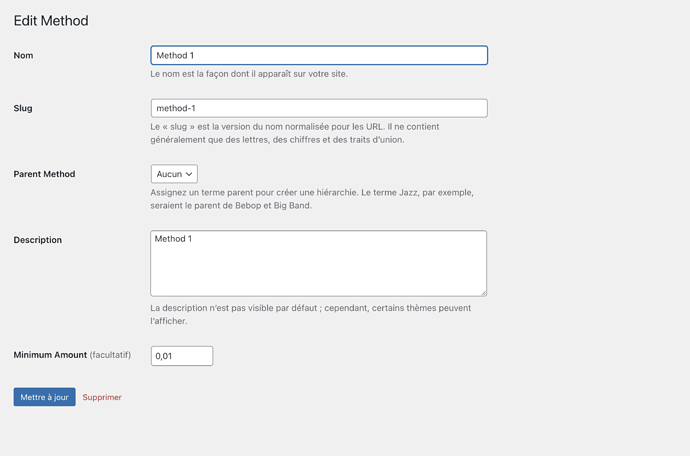Click the (facultatif) text
This screenshot has width=690, height=456.
click(x=110, y=355)
